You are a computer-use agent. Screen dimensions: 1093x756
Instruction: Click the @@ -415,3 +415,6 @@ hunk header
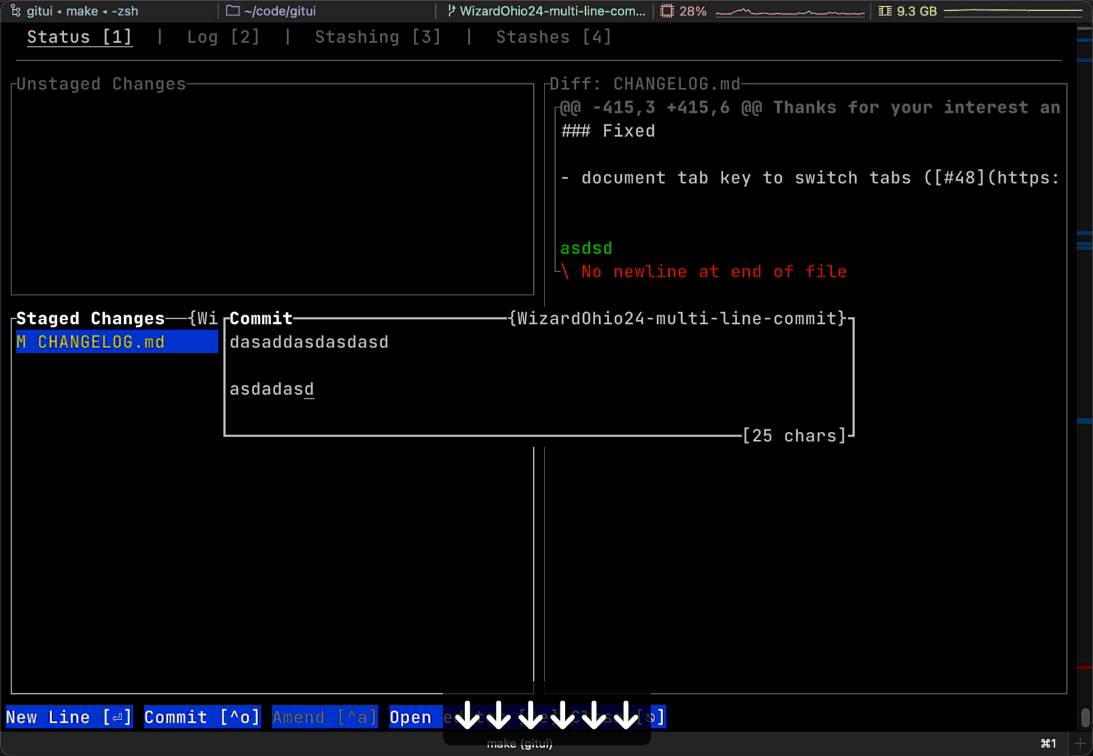[811, 107]
